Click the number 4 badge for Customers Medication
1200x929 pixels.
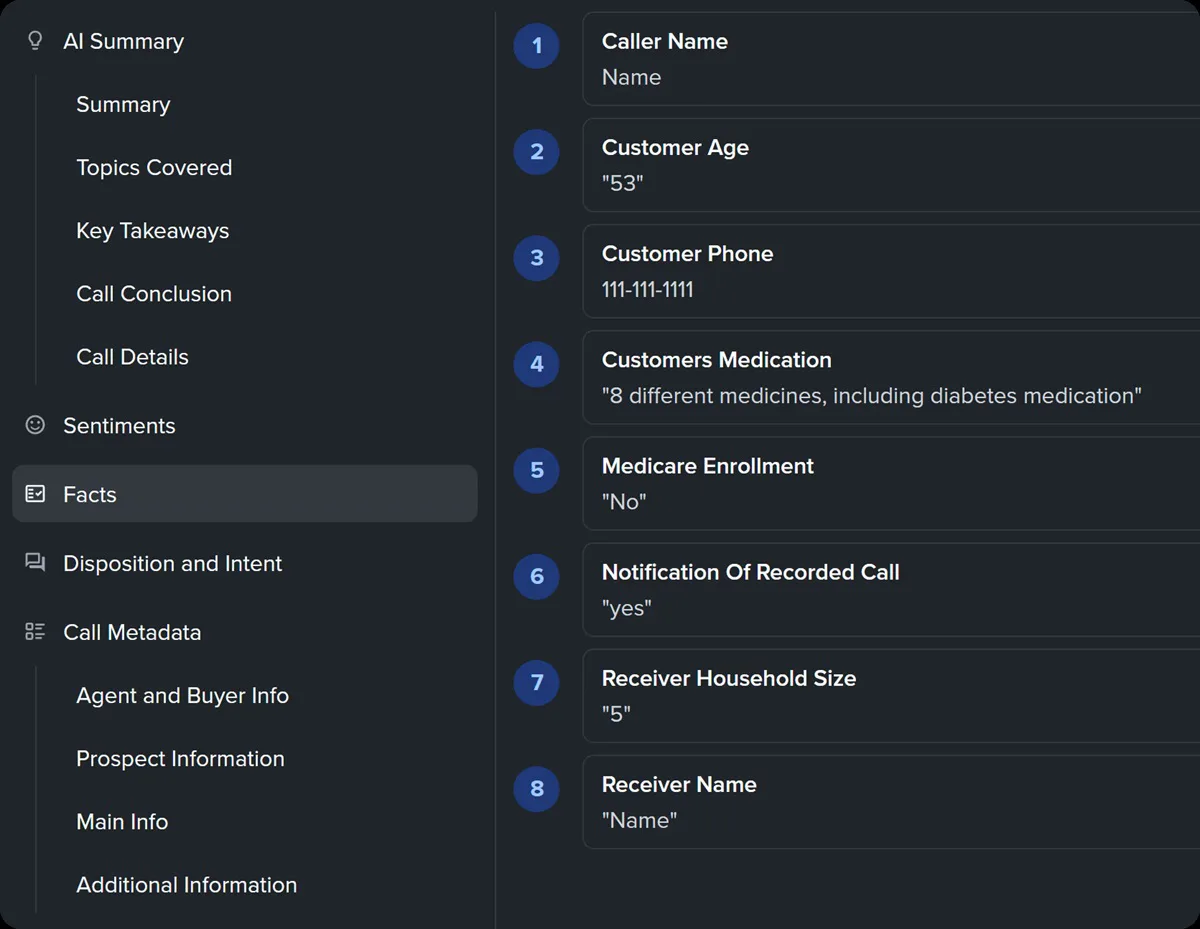click(537, 364)
